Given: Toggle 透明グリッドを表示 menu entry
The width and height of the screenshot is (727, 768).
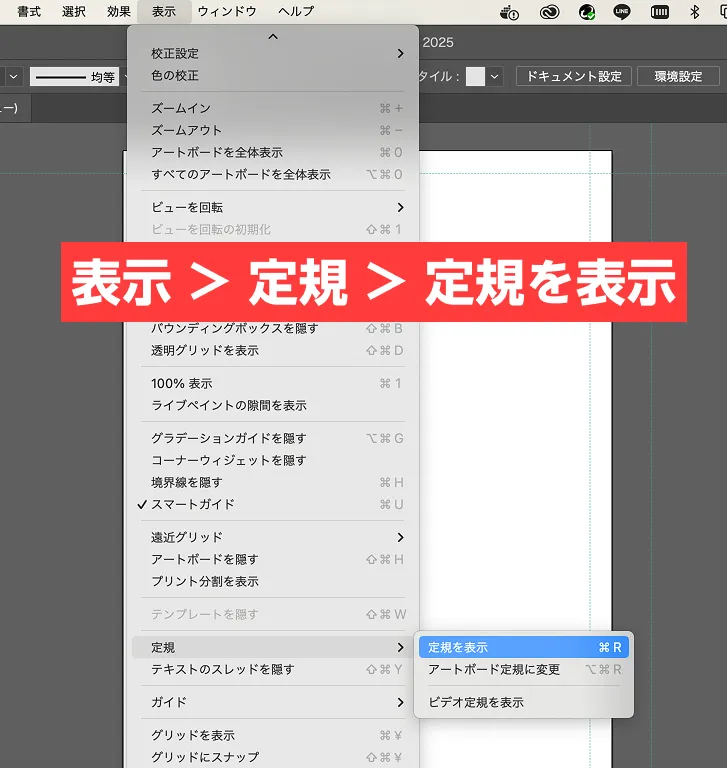Looking at the screenshot, I should point(204,350).
